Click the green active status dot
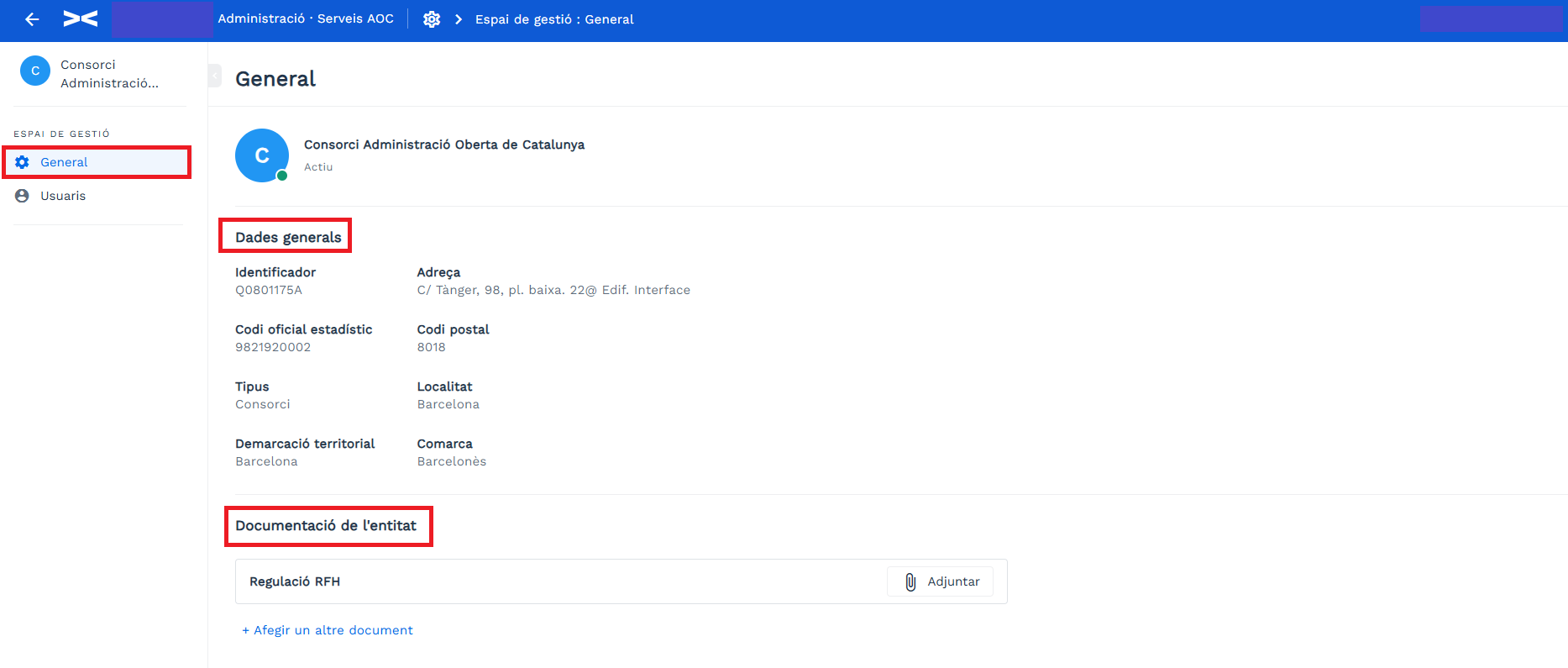 282,176
